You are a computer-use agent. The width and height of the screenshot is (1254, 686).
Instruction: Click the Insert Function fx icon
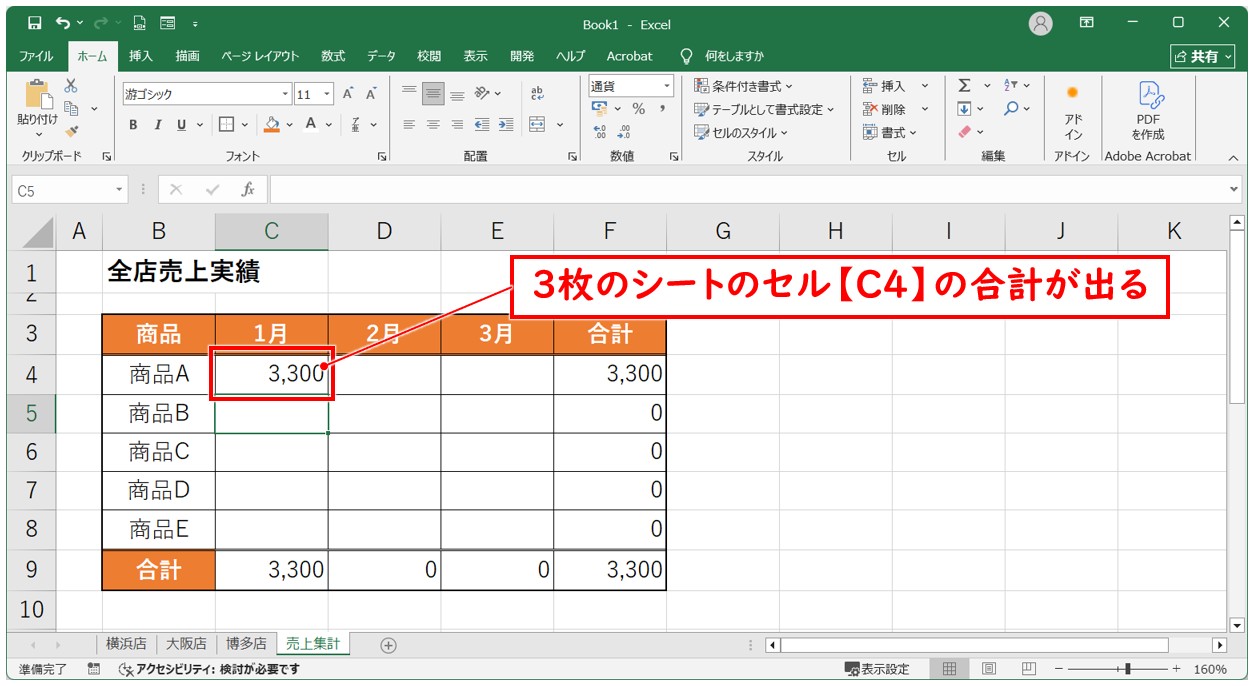(247, 189)
